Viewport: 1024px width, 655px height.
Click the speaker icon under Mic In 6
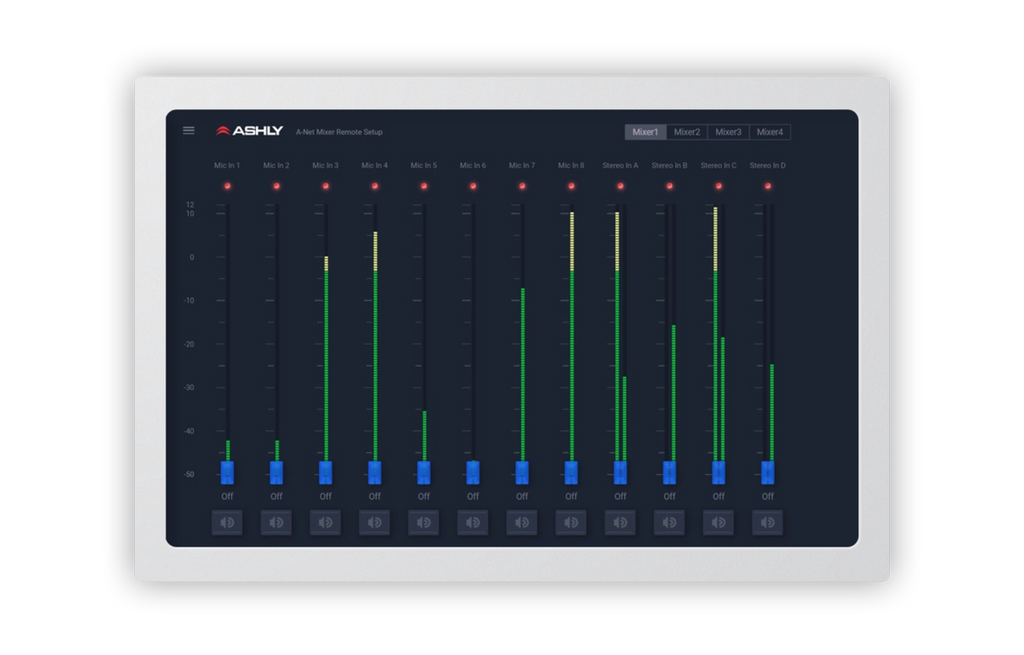tap(473, 522)
